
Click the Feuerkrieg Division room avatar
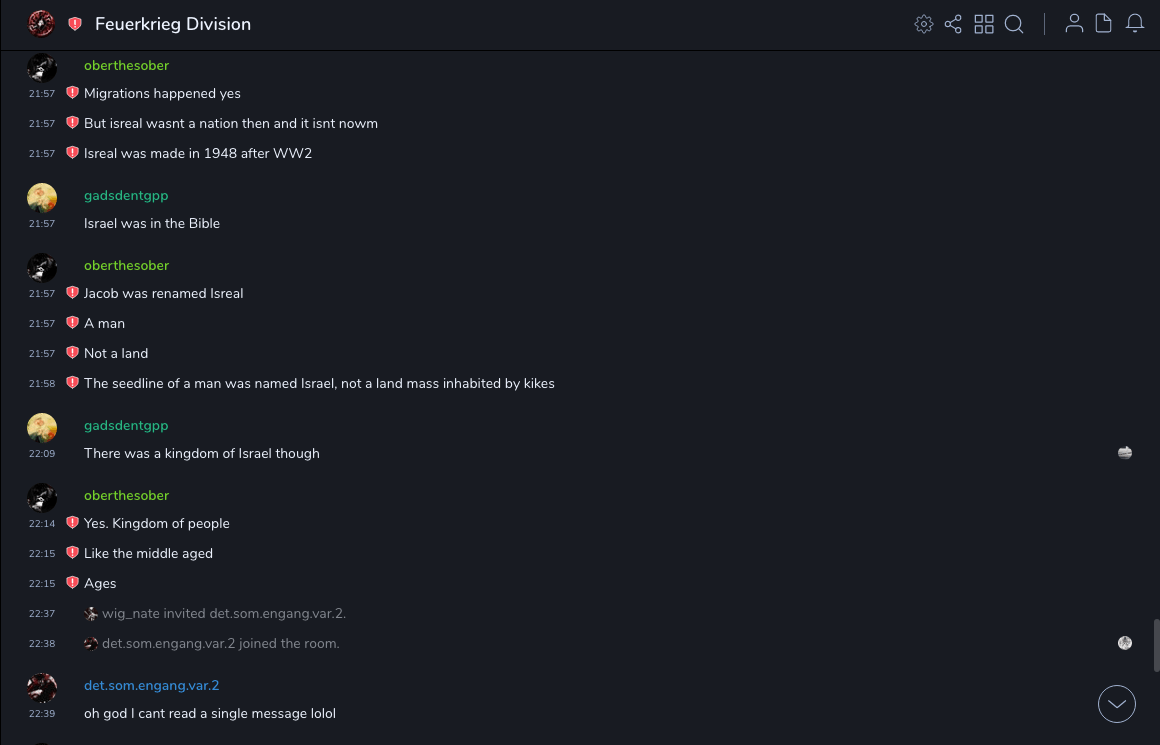pos(41,23)
